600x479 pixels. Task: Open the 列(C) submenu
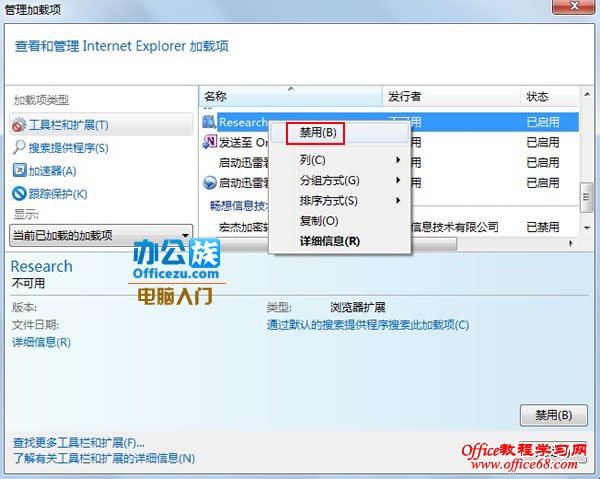[339, 160]
